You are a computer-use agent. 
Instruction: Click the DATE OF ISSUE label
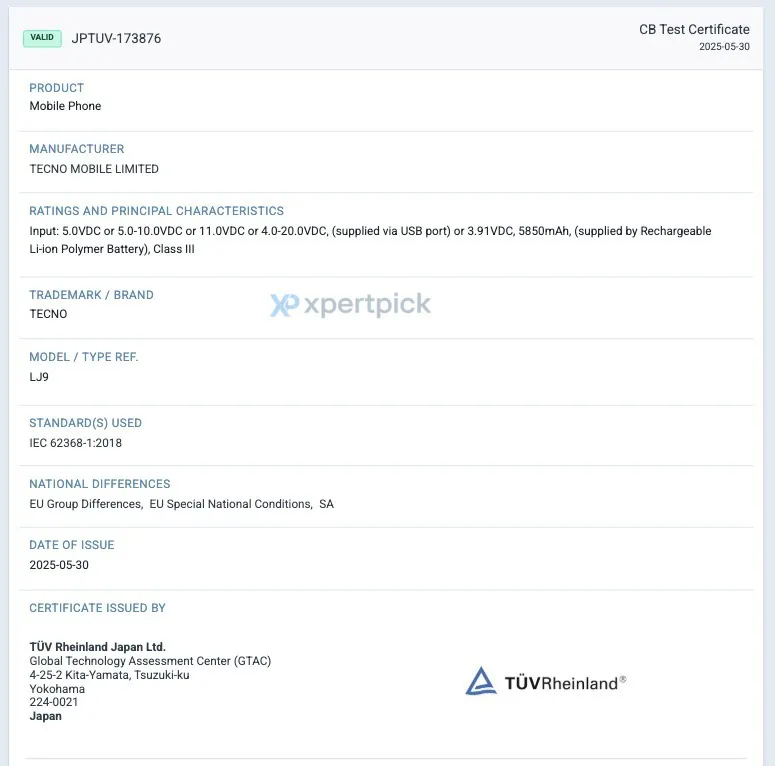pyautogui.click(x=72, y=545)
